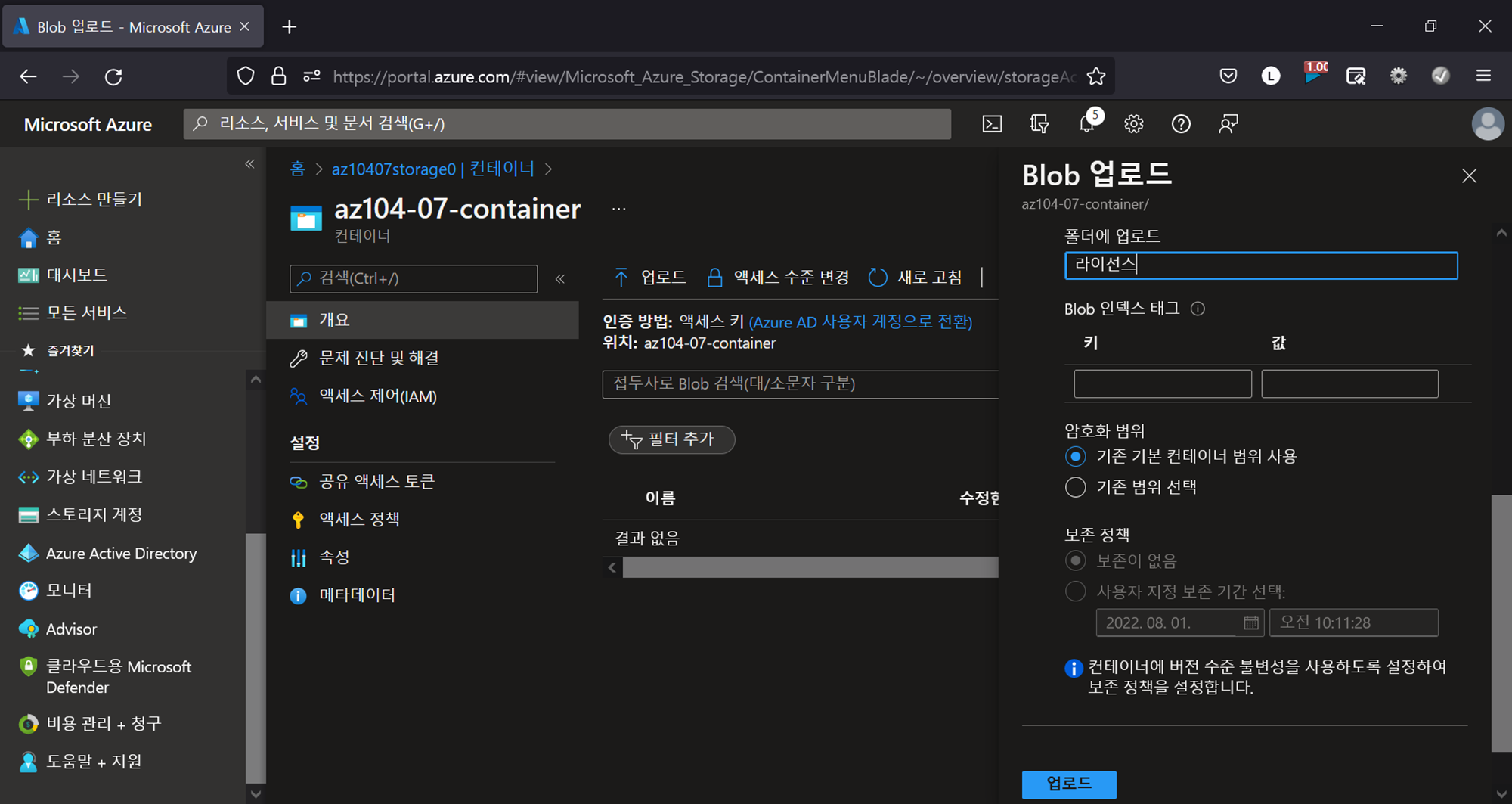
Task: Reload the browser page
Action: [113, 76]
